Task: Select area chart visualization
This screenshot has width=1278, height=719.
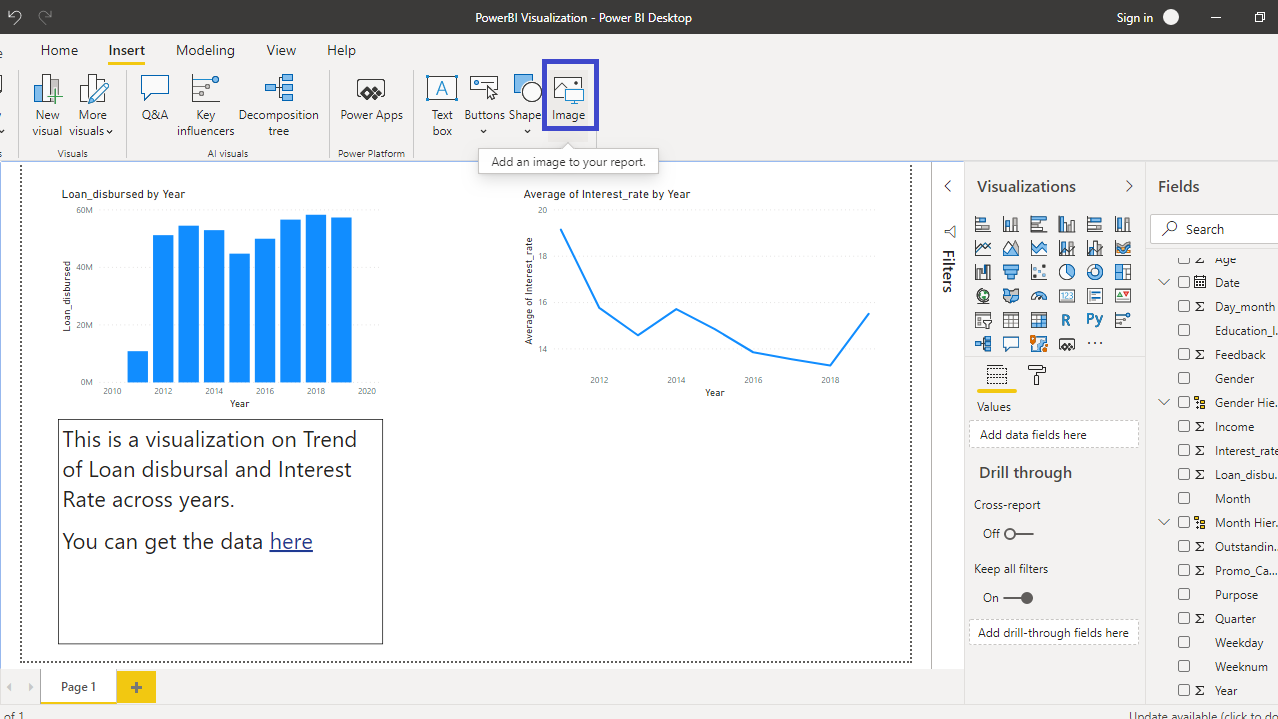Action: [1011, 248]
